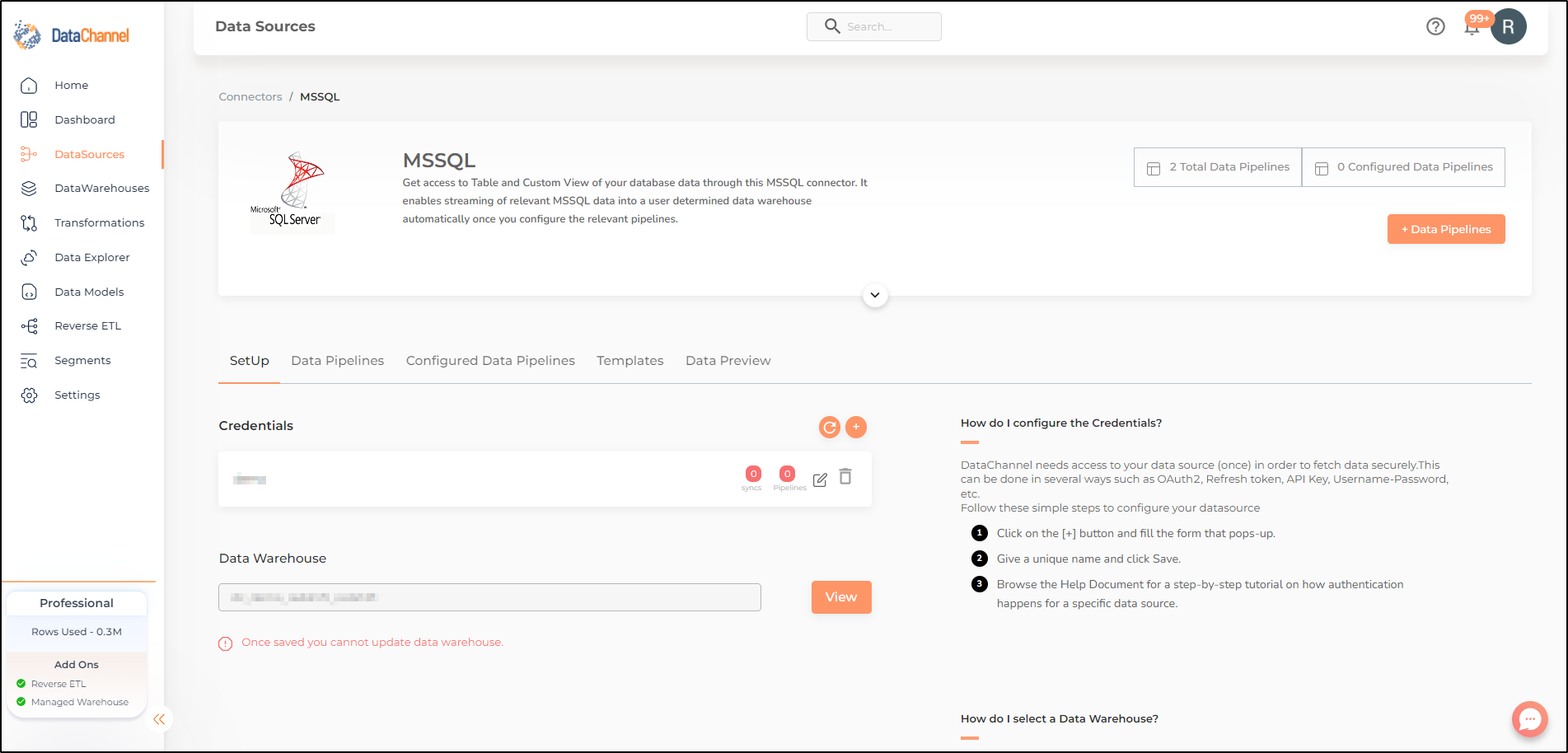Viewport: 1568px width, 753px height.
Task: Collapse the sidebar with double chevron
Action: coord(159,719)
